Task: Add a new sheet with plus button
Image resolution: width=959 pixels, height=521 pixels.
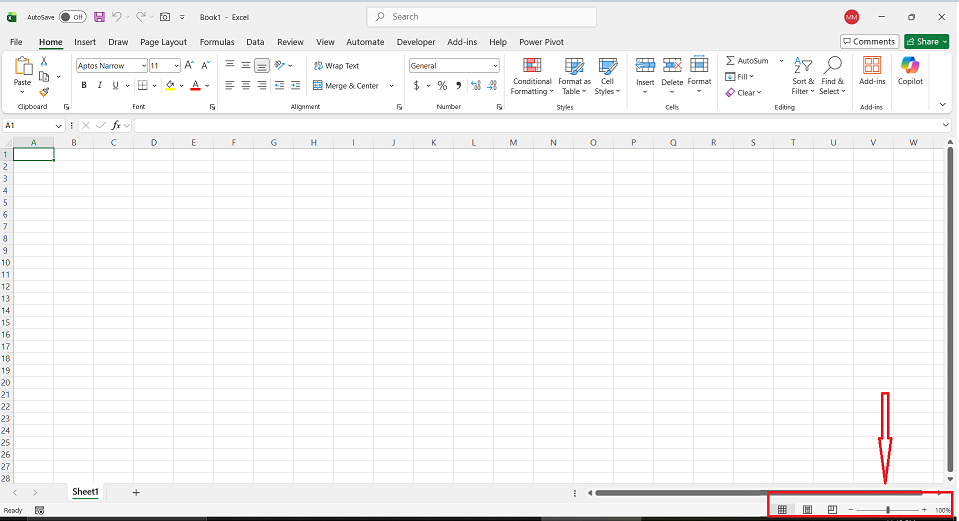Action: pos(136,492)
